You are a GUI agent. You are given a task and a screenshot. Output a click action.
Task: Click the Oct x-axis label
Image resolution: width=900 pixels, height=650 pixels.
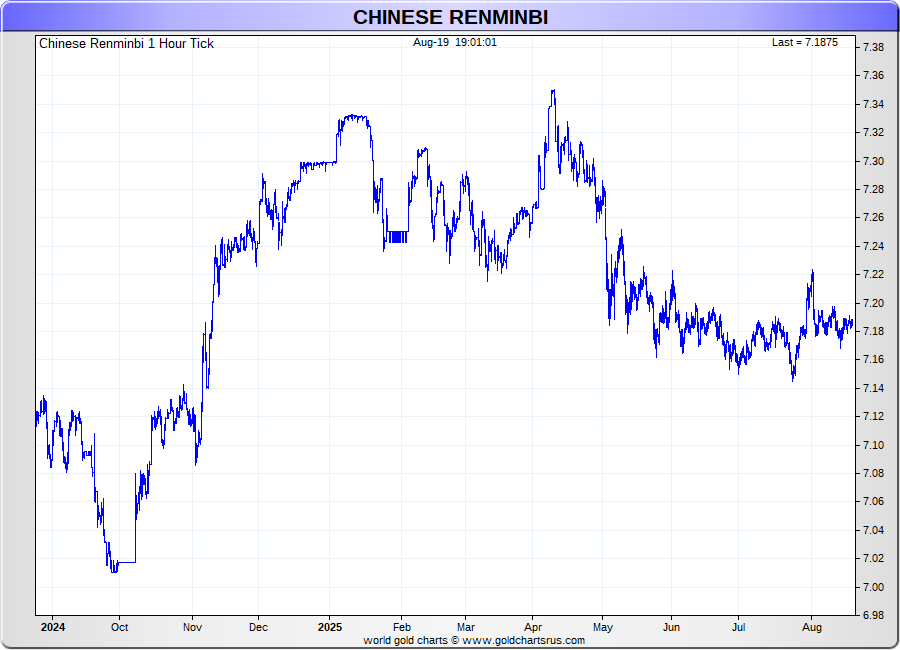(x=119, y=627)
